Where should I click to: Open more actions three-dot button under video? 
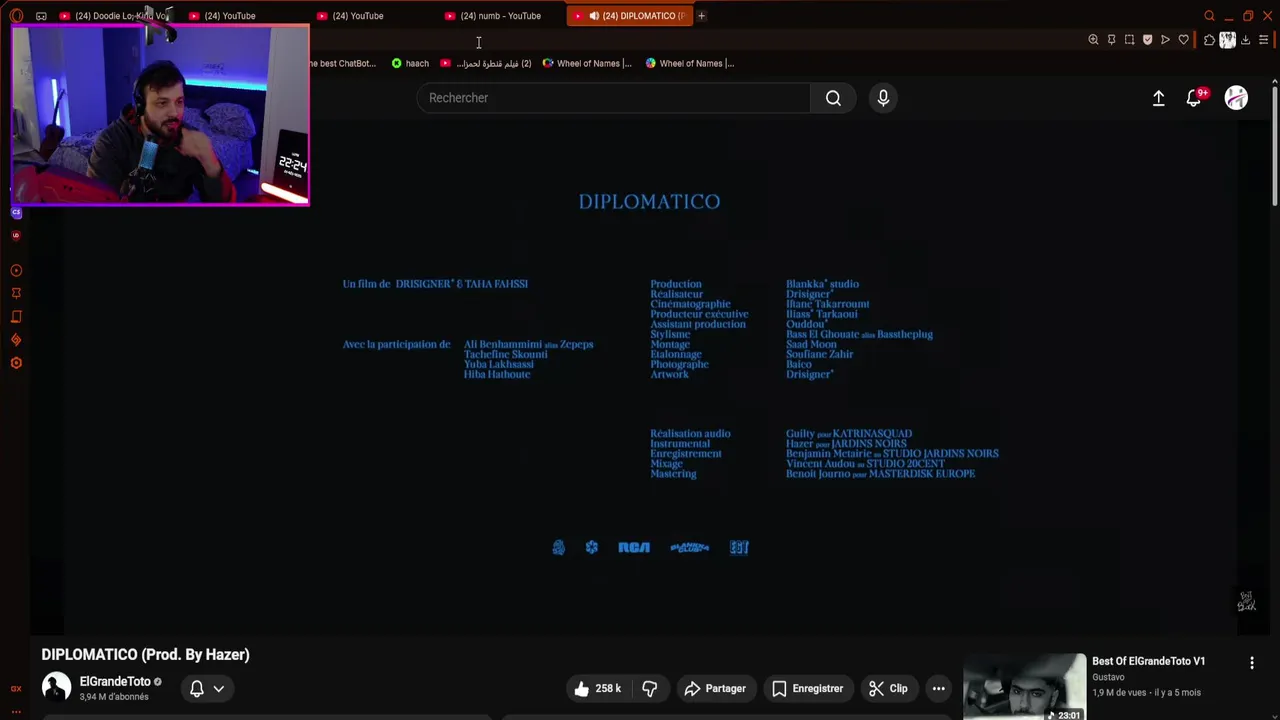point(938,688)
